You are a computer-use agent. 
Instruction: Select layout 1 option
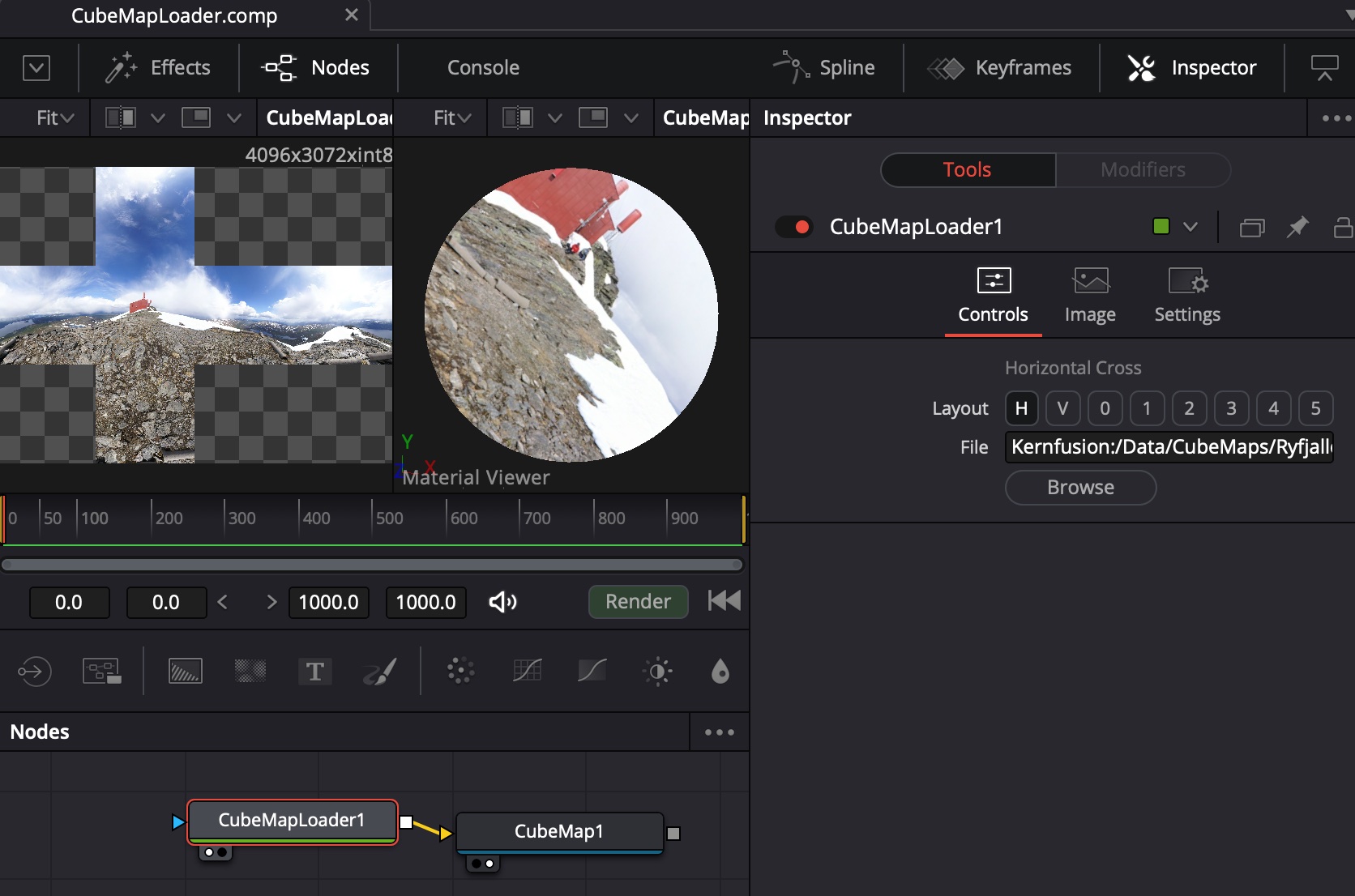[1147, 408]
